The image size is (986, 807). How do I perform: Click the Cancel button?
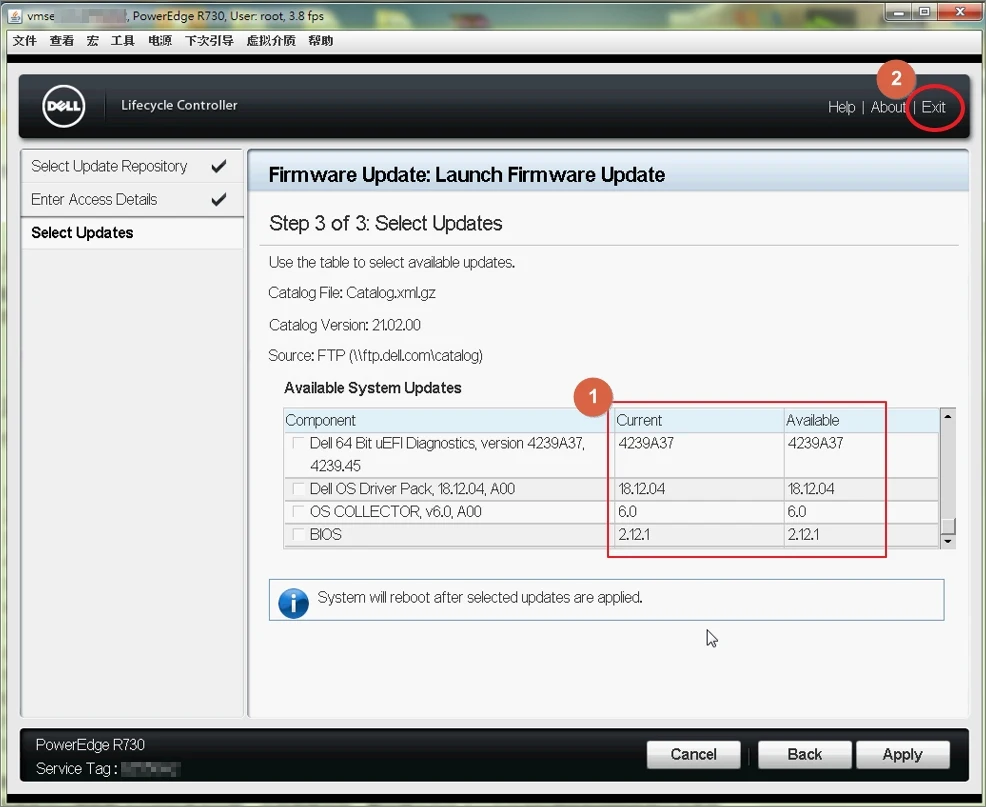693,754
